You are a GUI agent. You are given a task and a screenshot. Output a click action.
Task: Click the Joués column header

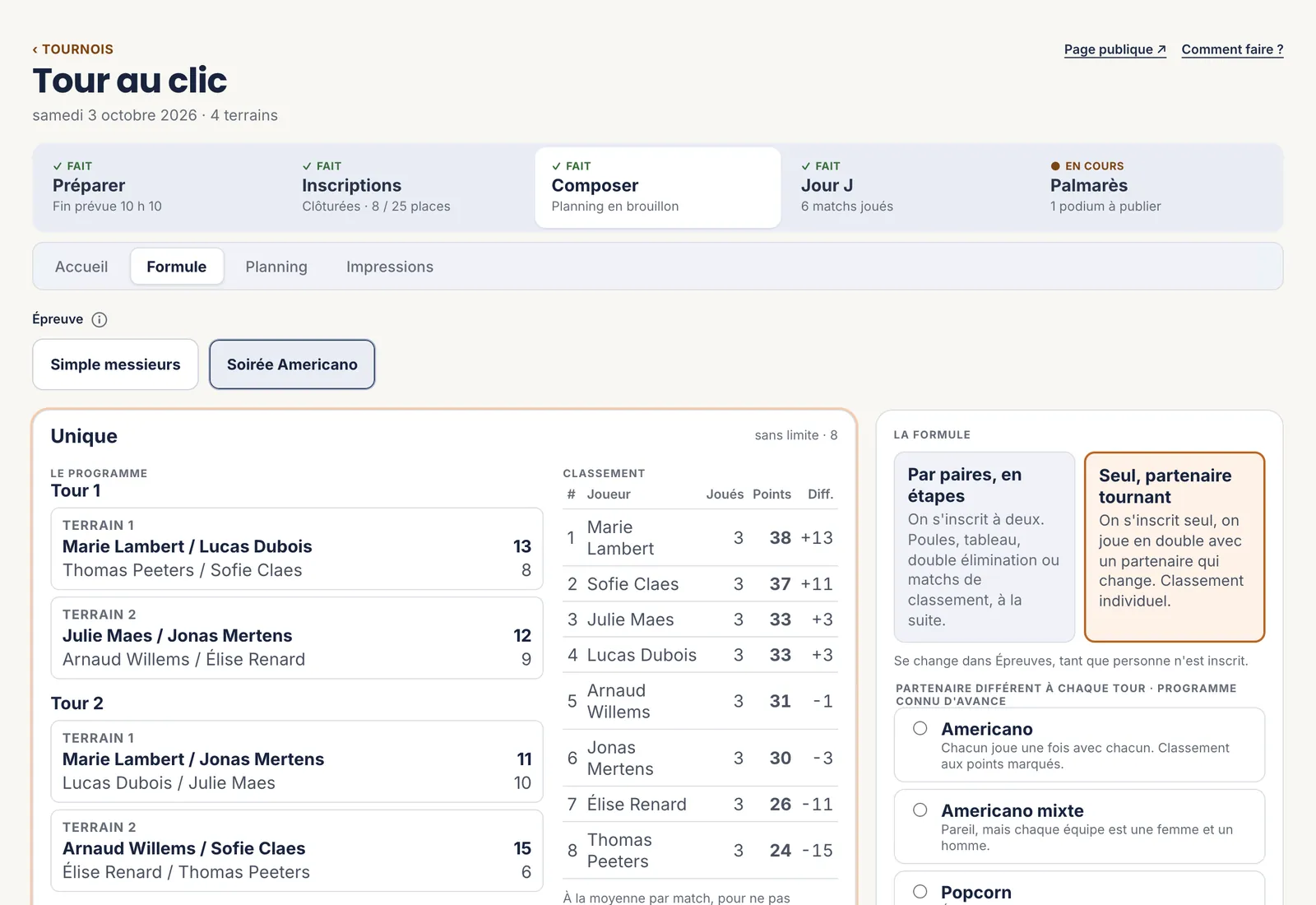pyautogui.click(x=725, y=494)
